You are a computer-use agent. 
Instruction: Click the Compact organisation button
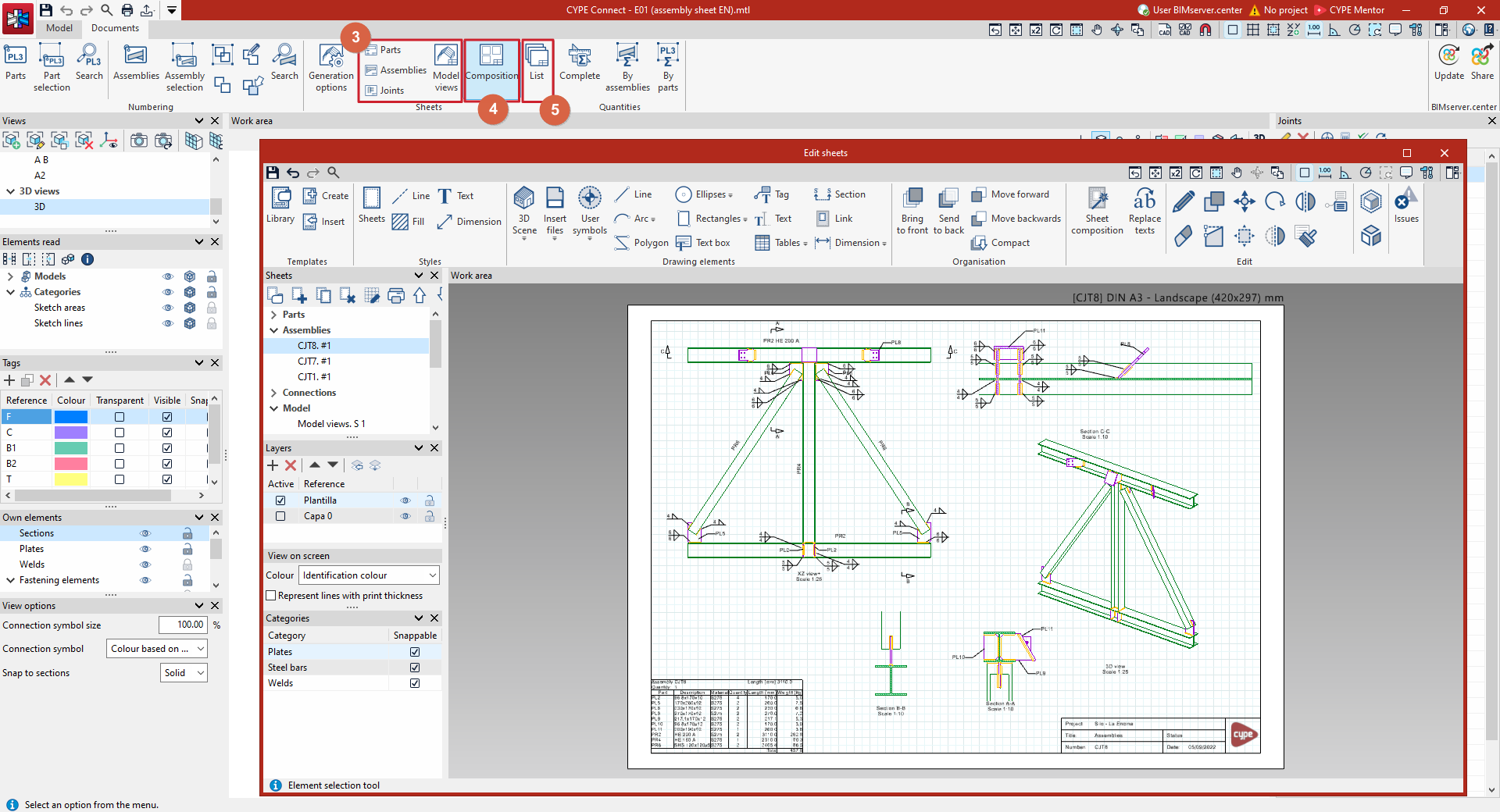coord(1001,243)
